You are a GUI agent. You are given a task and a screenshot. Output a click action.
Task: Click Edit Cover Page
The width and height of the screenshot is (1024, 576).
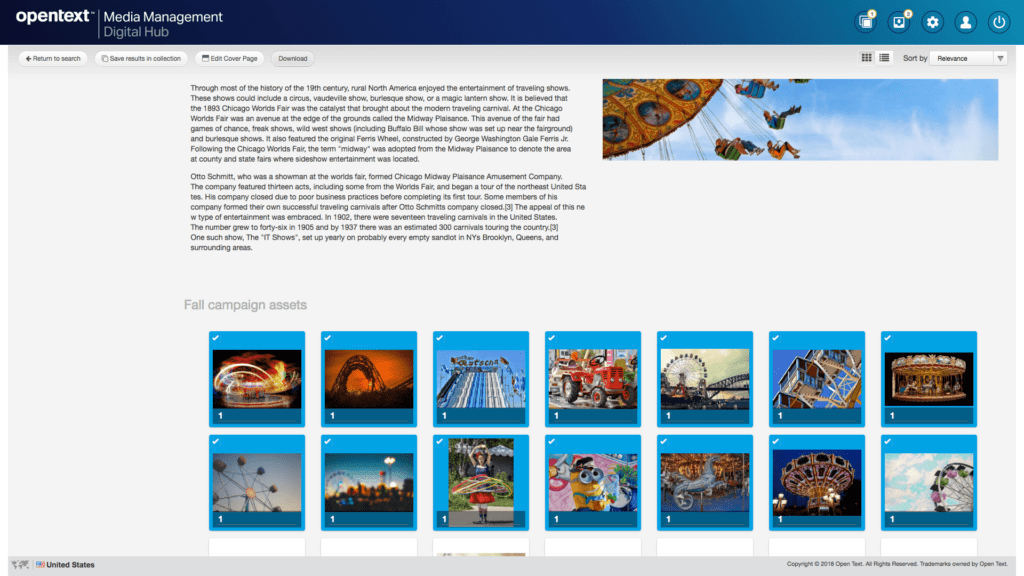point(229,58)
